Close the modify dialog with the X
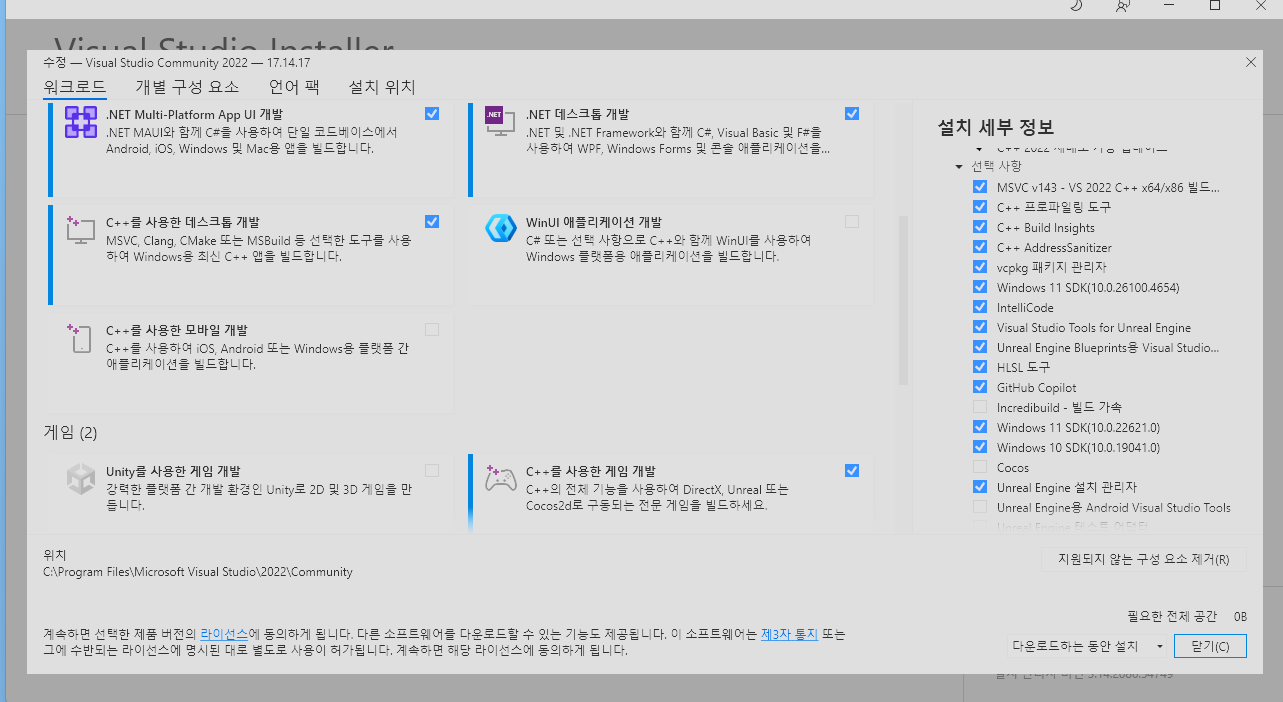The width and height of the screenshot is (1283, 702). (1250, 62)
